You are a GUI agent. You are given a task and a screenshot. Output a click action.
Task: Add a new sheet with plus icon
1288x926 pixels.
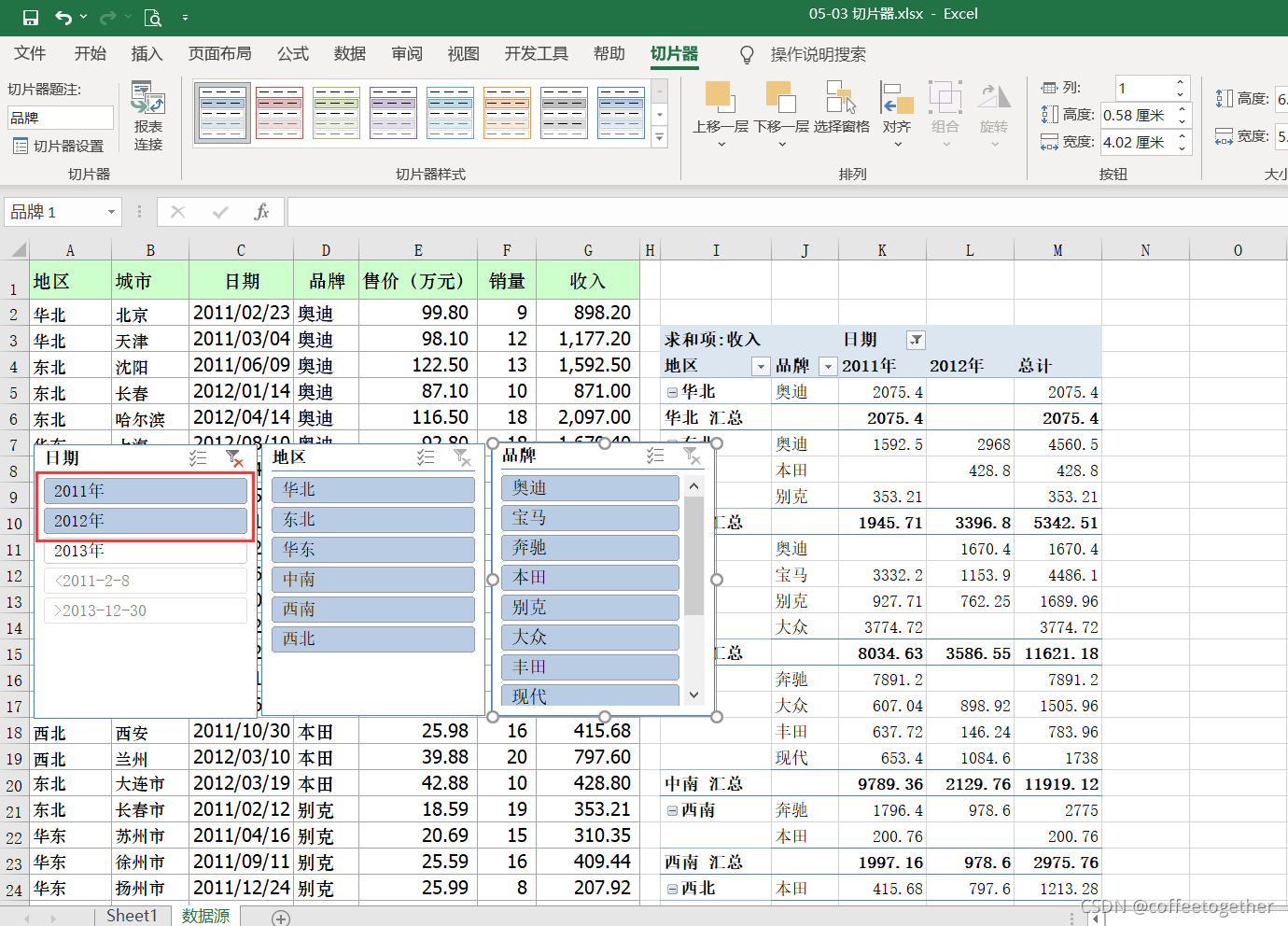[x=281, y=919]
